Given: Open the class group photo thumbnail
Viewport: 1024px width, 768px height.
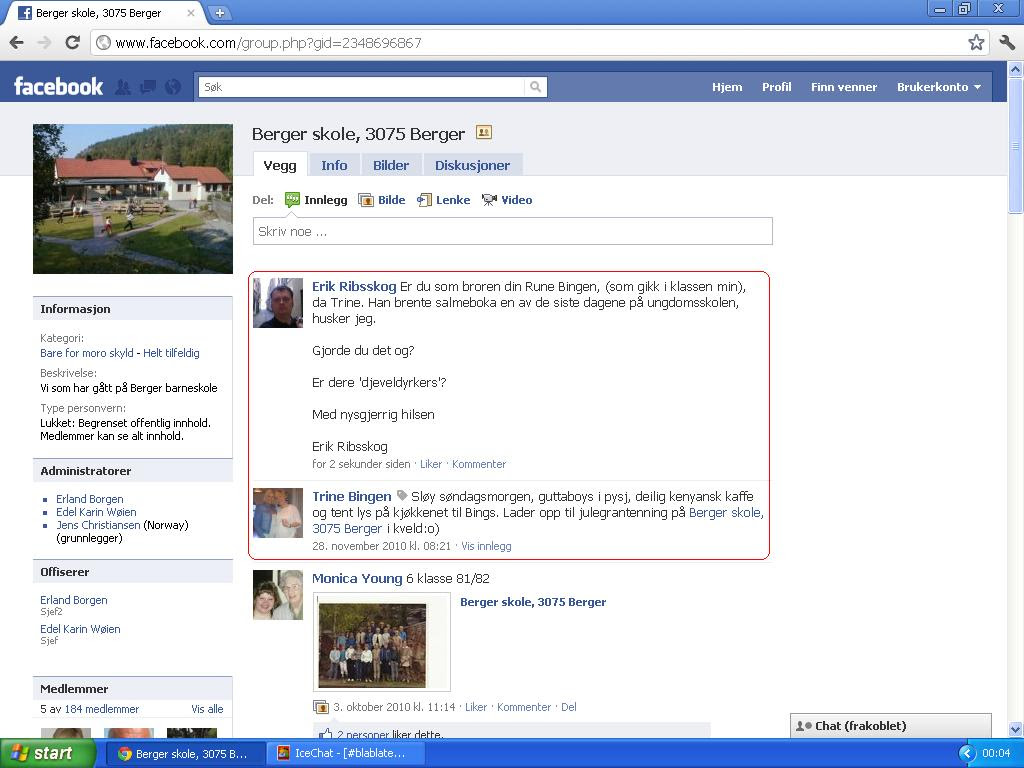Looking at the screenshot, I should [382, 642].
